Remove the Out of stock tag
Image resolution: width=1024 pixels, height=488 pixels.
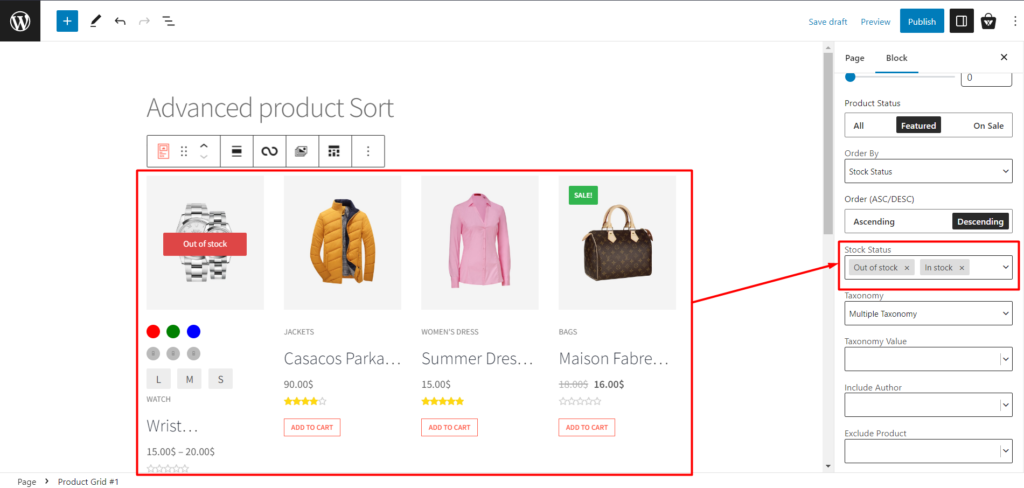(x=906, y=268)
